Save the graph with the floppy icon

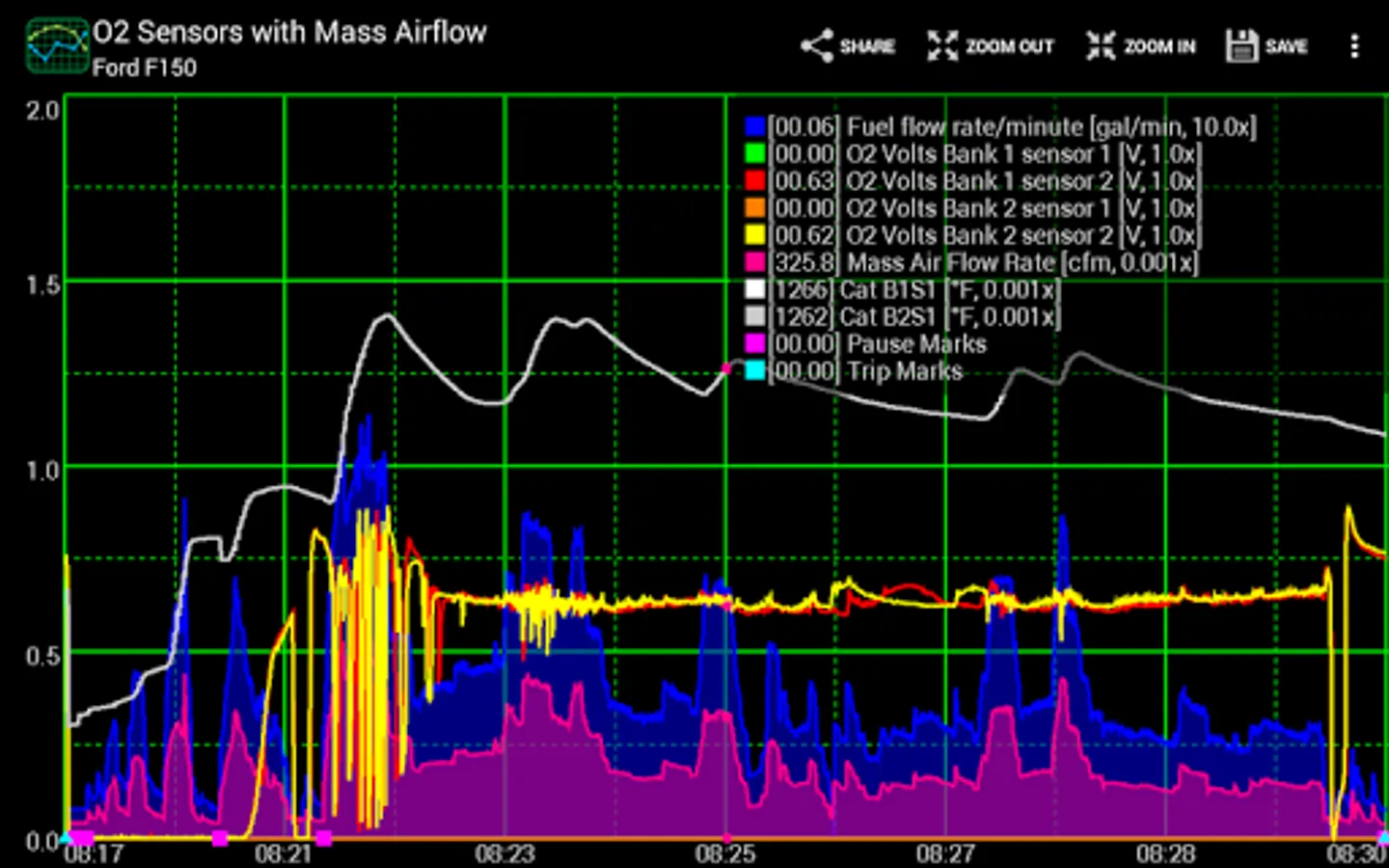[1242, 45]
